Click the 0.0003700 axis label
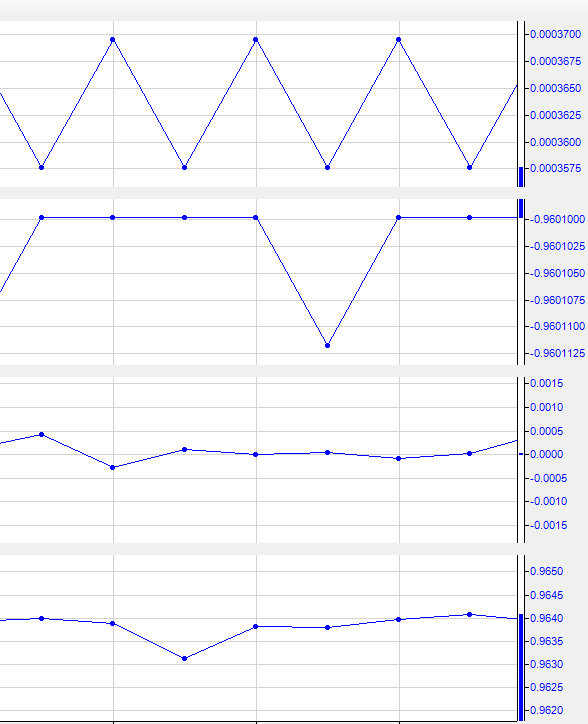The image size is (588, 724). pos(555,35)
